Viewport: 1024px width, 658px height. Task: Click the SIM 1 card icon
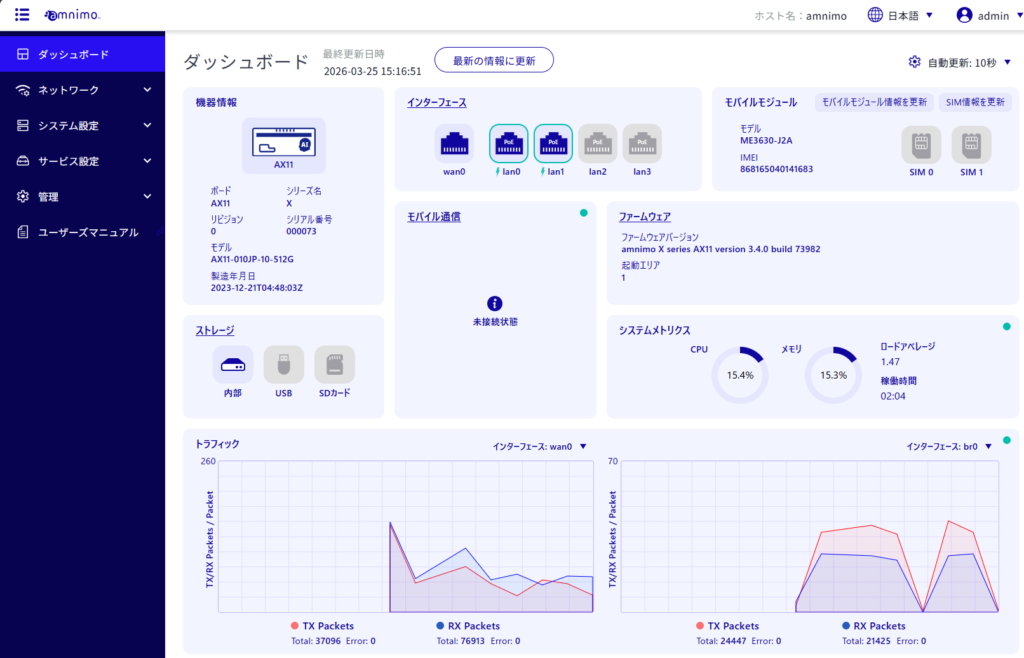click(x=971, y=145)
